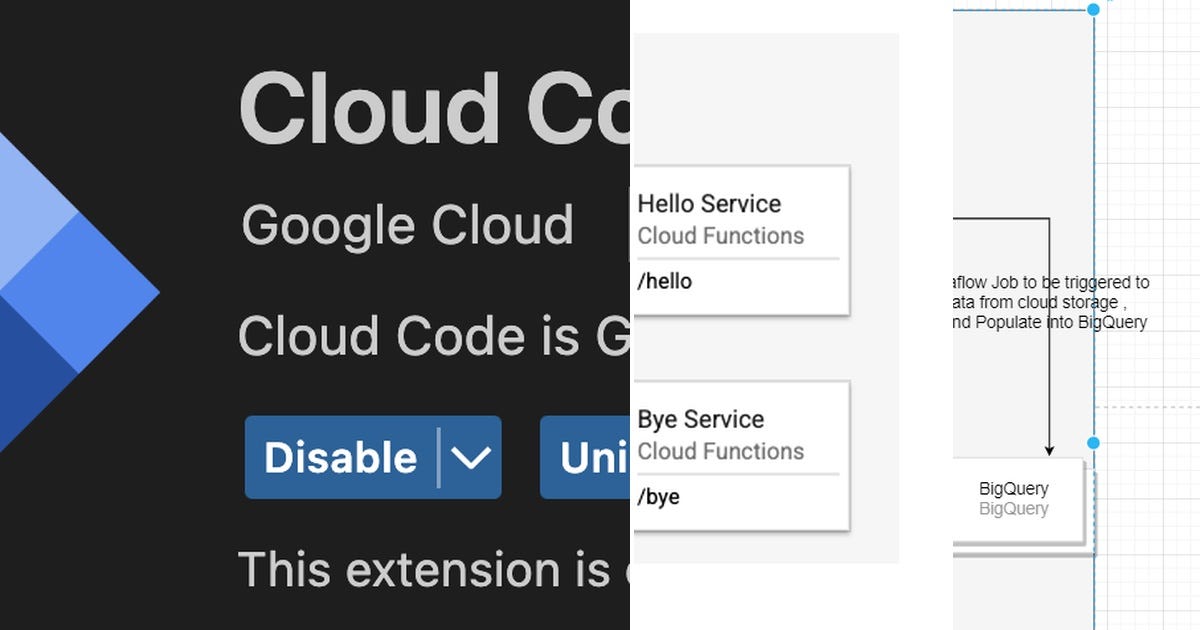Click the Disable button

(x=340, y=457)
